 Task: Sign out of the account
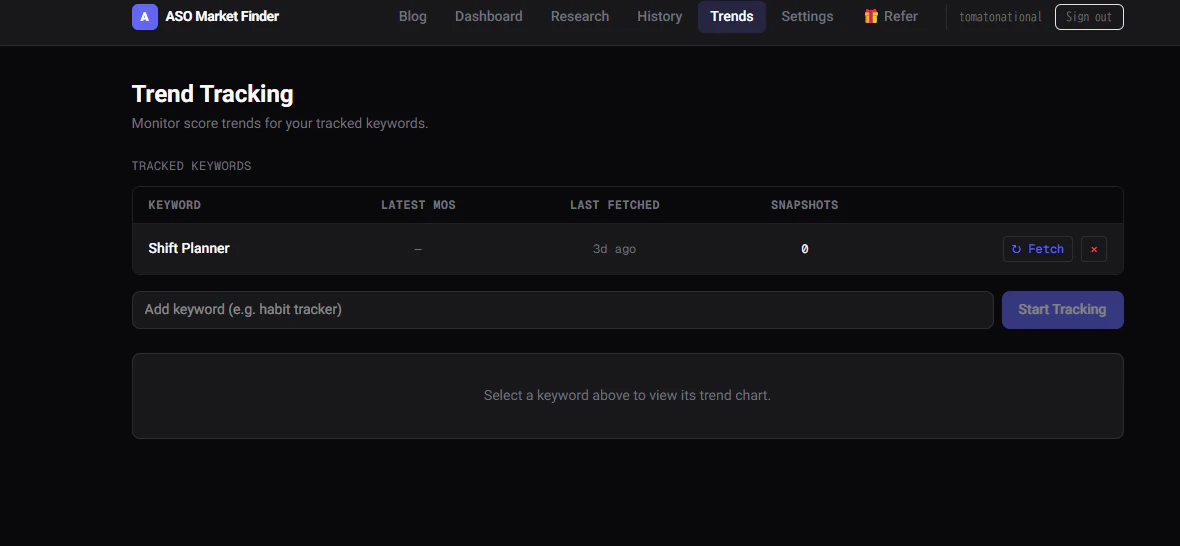[1089, 17]
